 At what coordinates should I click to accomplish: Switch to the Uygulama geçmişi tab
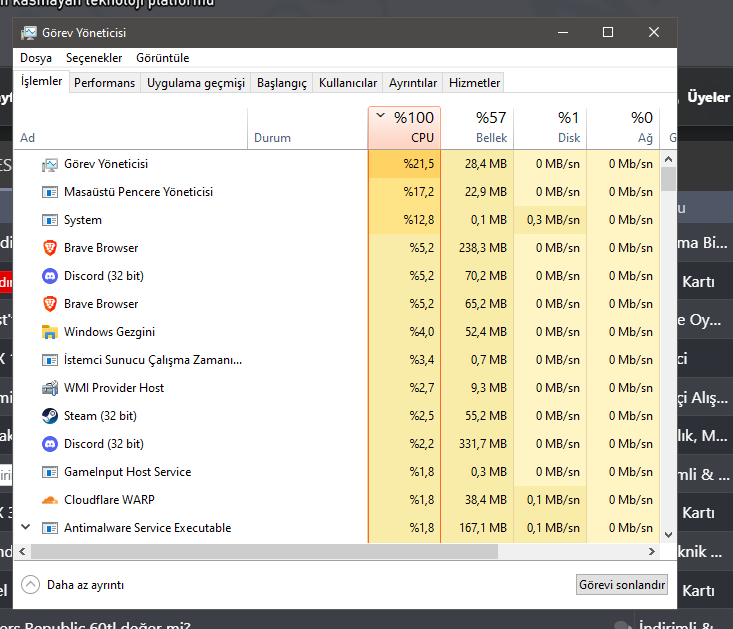click(x=196, y=83)
